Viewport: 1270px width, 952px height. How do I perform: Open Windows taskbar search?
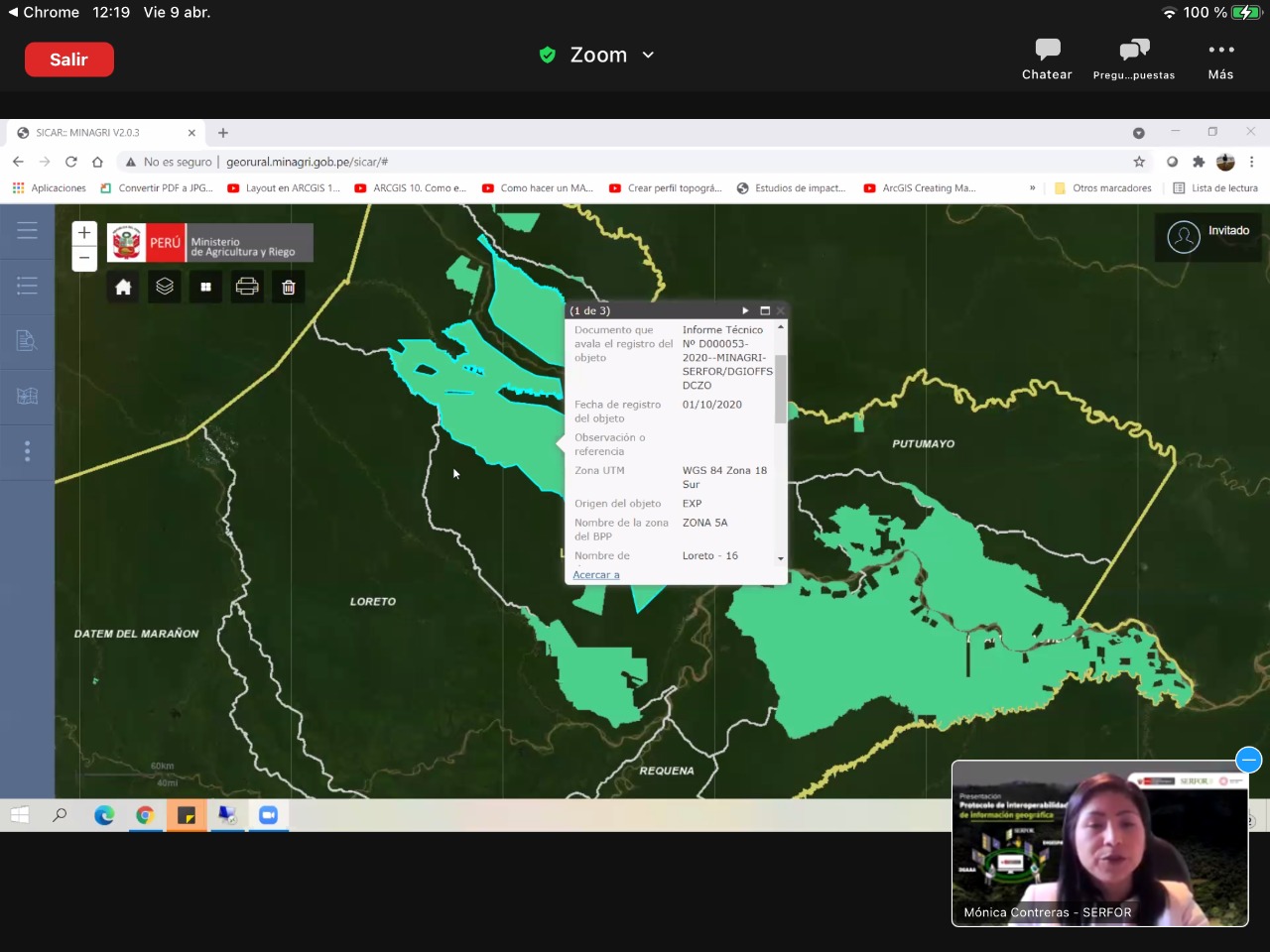point(61,815)
